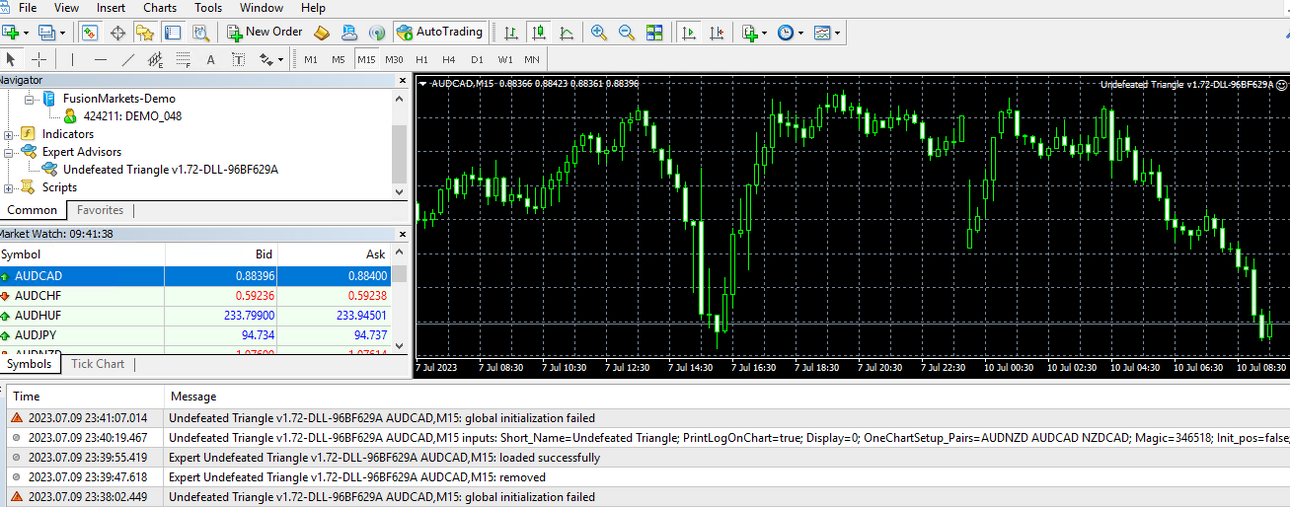Viewport: 1290px width, 507px height.
Task: Switch chart to Candlesticks mode
Action: coord(539,32)
